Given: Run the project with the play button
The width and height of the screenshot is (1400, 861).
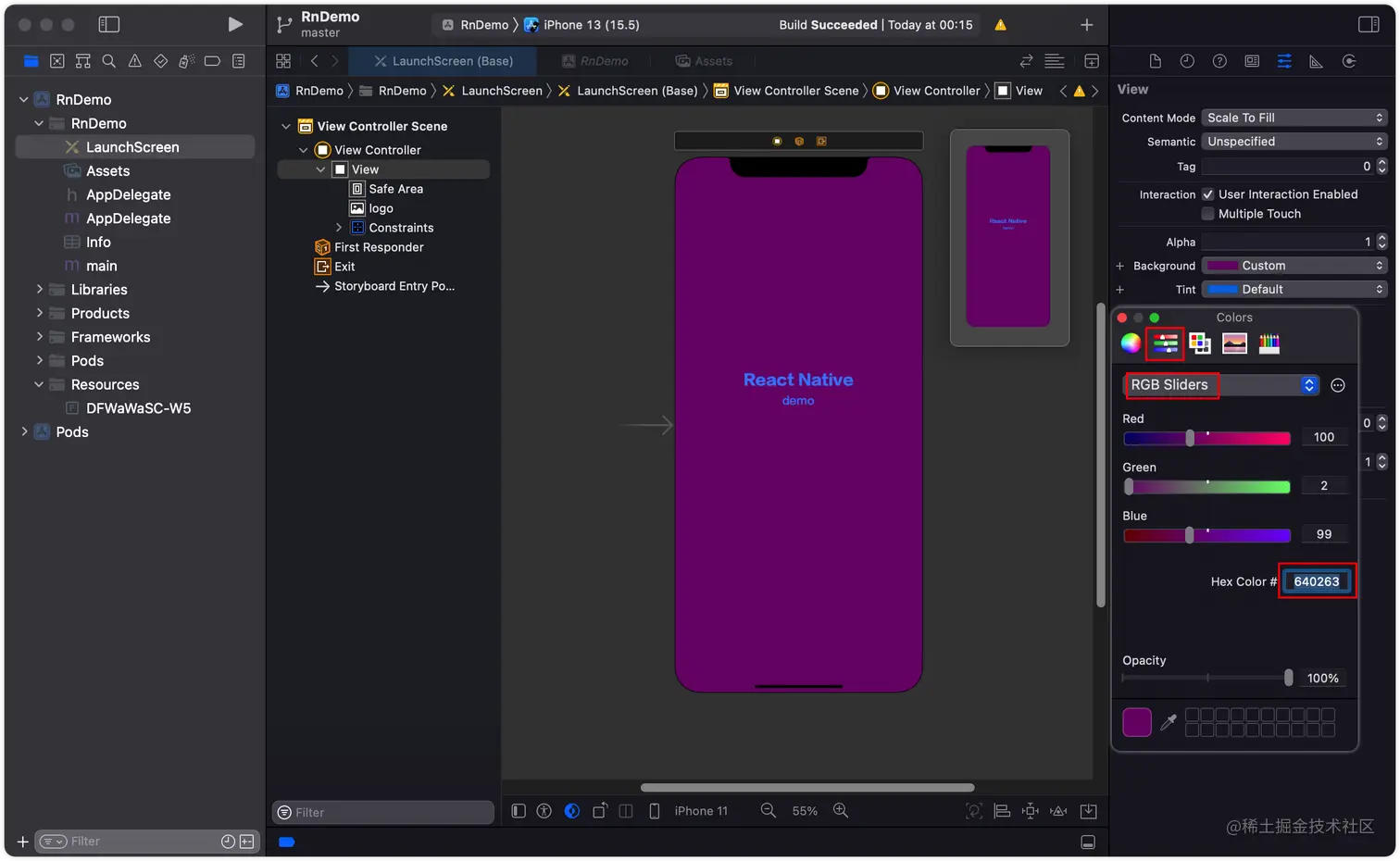Looking at the screenshot, I should [235, 24].
